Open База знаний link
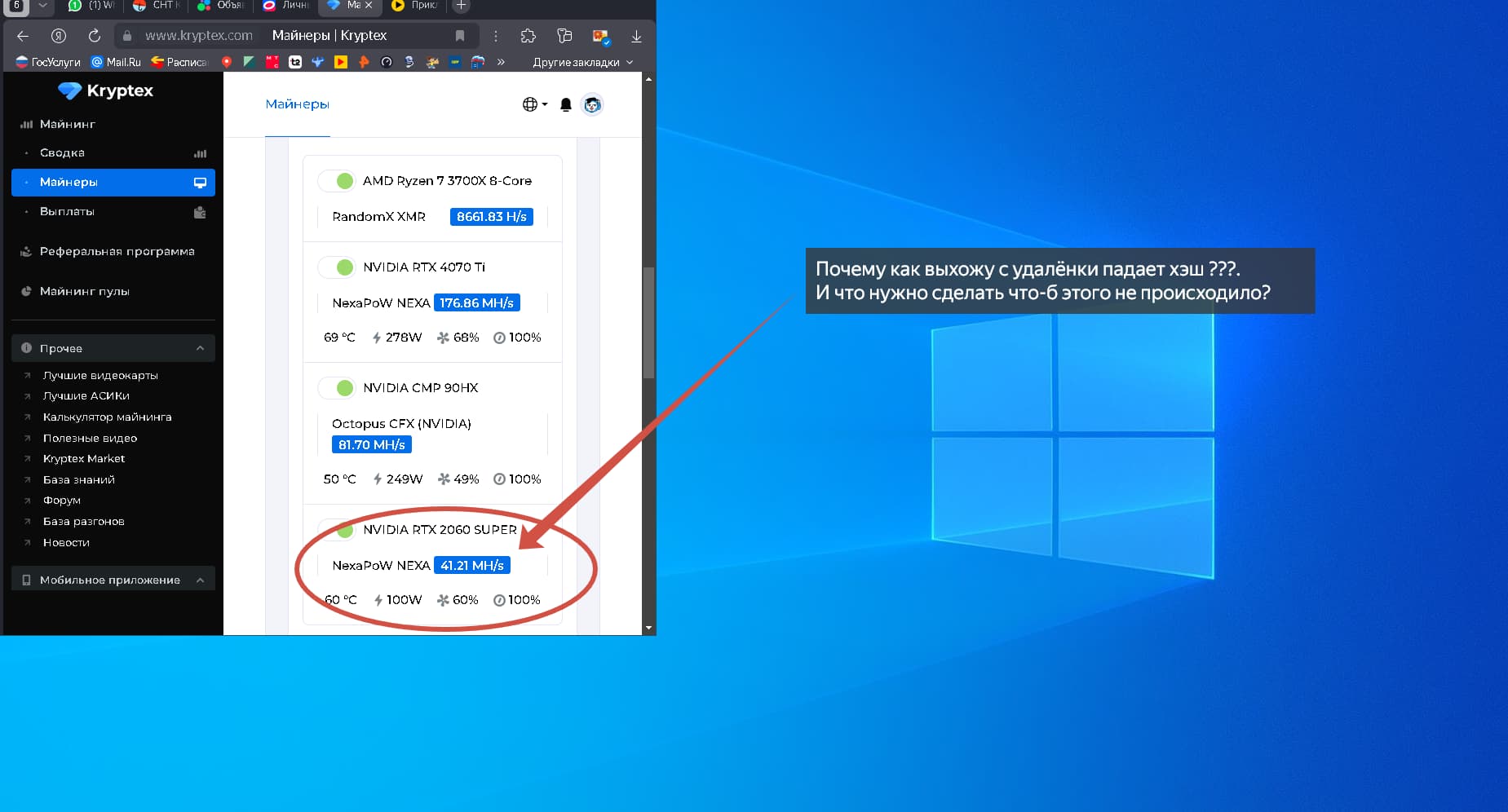The height and width of the screenshot is (812, 1508). point(78,480)
